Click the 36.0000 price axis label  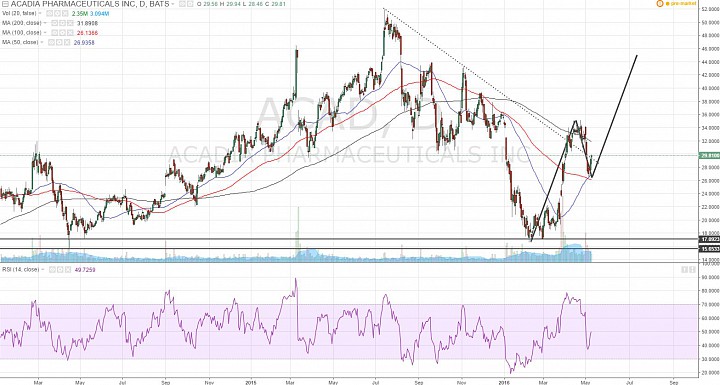710,115
